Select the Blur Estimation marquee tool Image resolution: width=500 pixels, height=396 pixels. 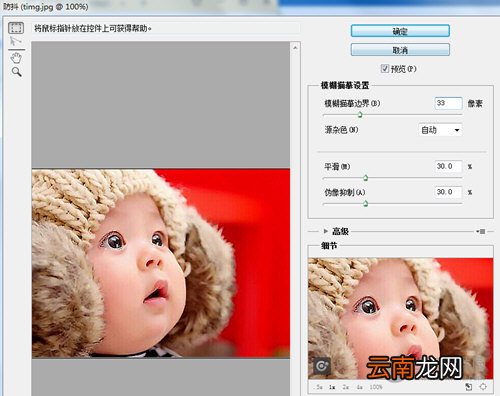(x=16, y=28)
